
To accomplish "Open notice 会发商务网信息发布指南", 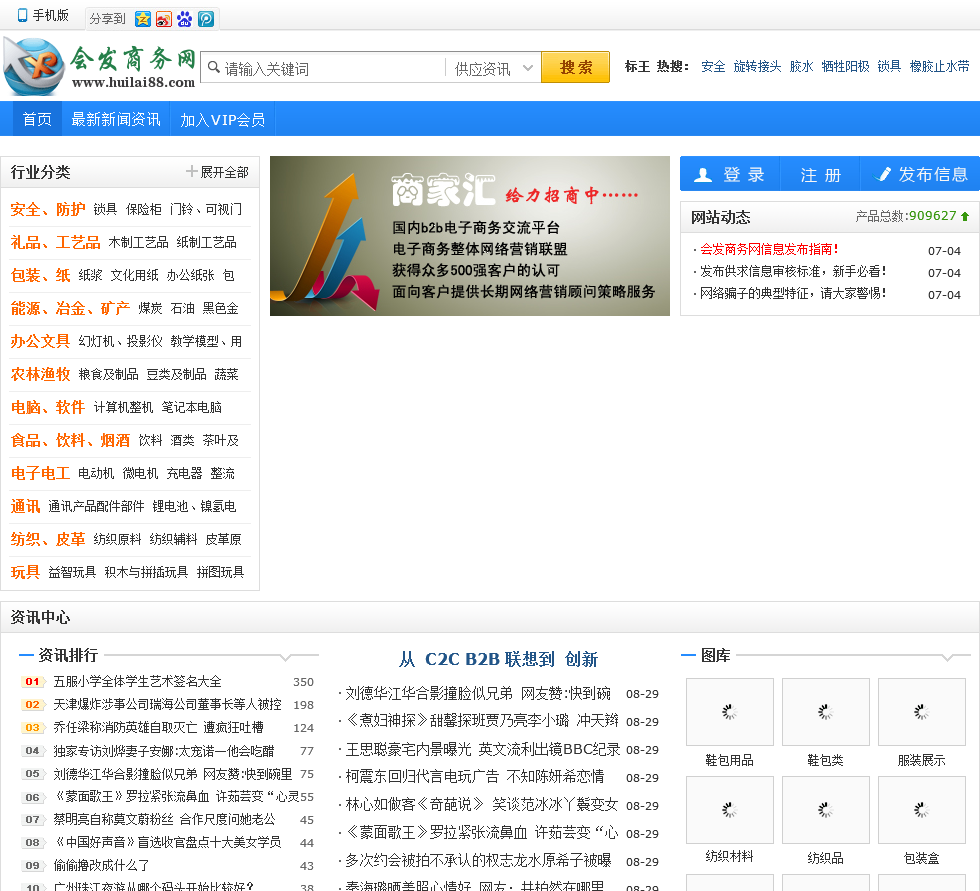I will [x=769, y=249].
